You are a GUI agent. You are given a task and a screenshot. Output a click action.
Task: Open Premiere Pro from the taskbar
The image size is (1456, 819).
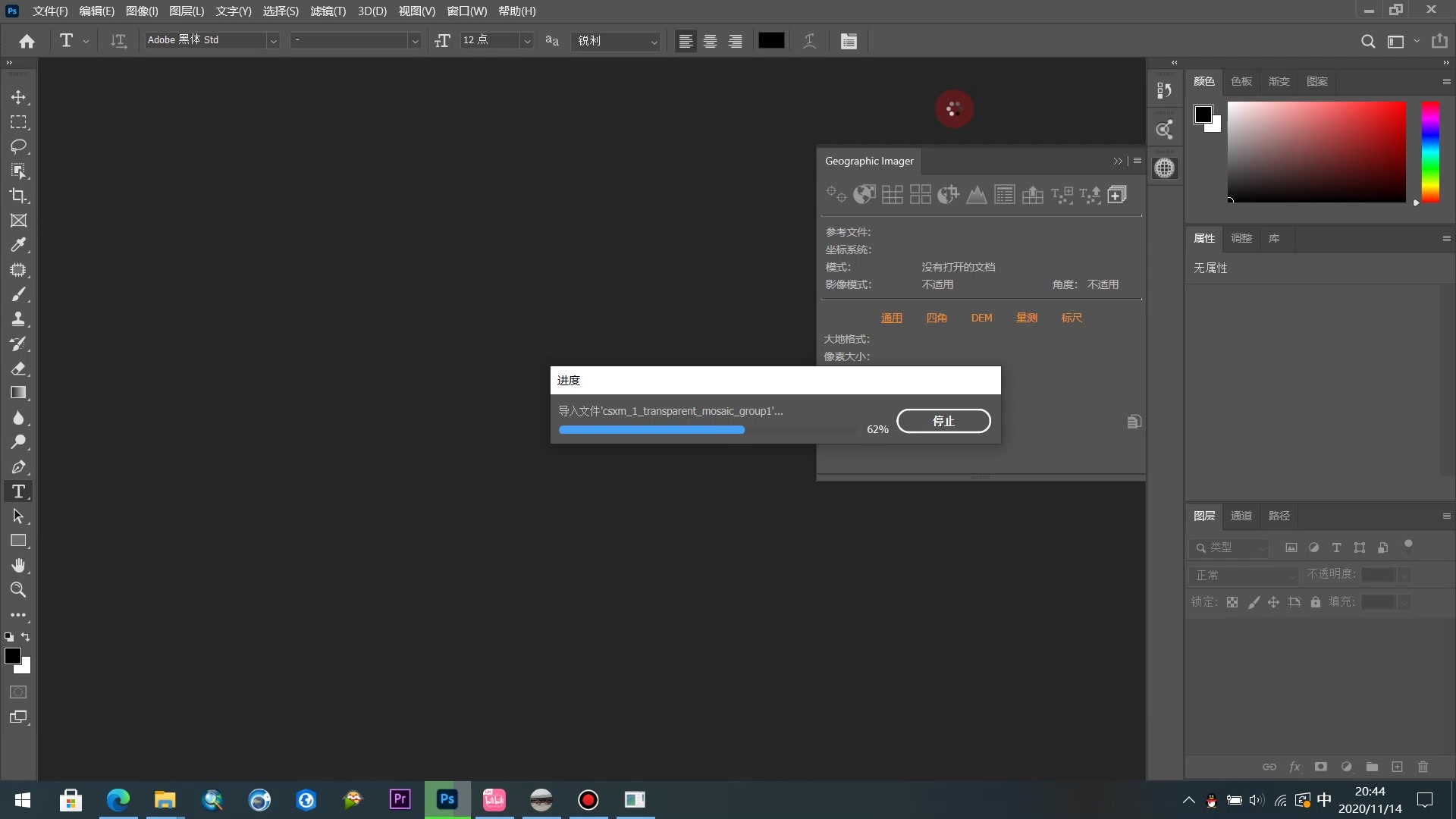[400, 799]
